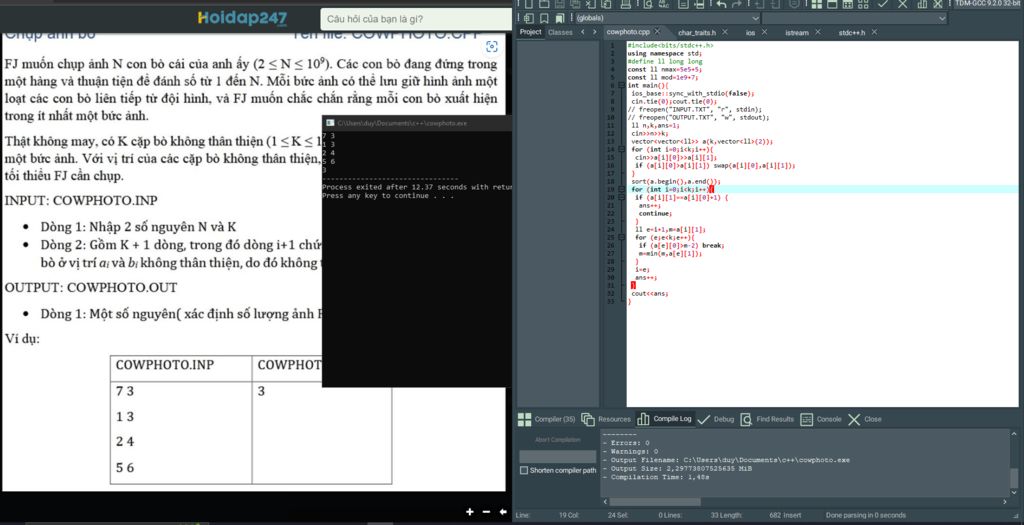Start debugging with the checkmark icon

(x=882, y=4)
